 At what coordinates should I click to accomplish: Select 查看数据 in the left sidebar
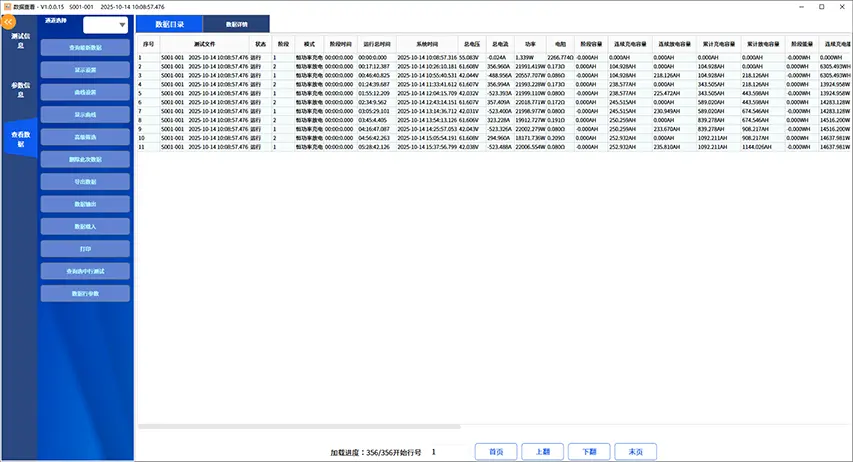pos(19,138)
